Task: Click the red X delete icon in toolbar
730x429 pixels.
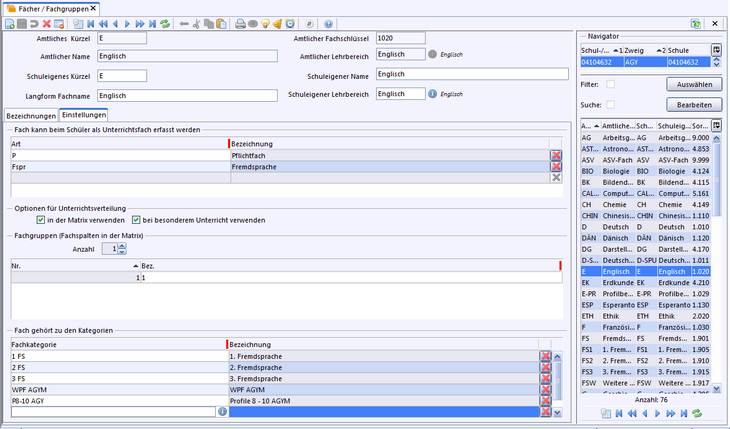Action: tap(46, 23)
